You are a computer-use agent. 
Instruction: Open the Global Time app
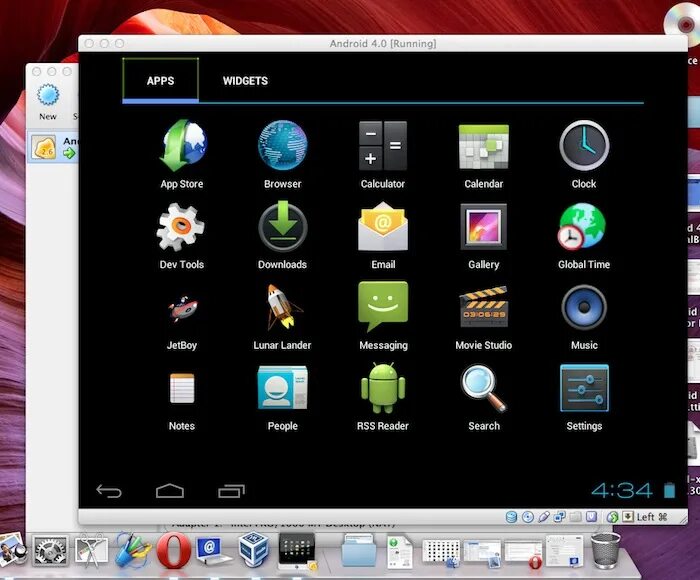(x=584, y=235)
